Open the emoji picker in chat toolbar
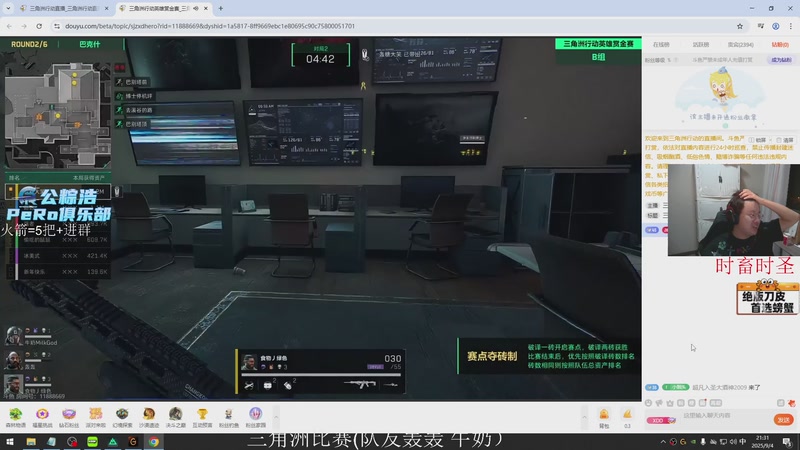800x450 pixels. 648,403
